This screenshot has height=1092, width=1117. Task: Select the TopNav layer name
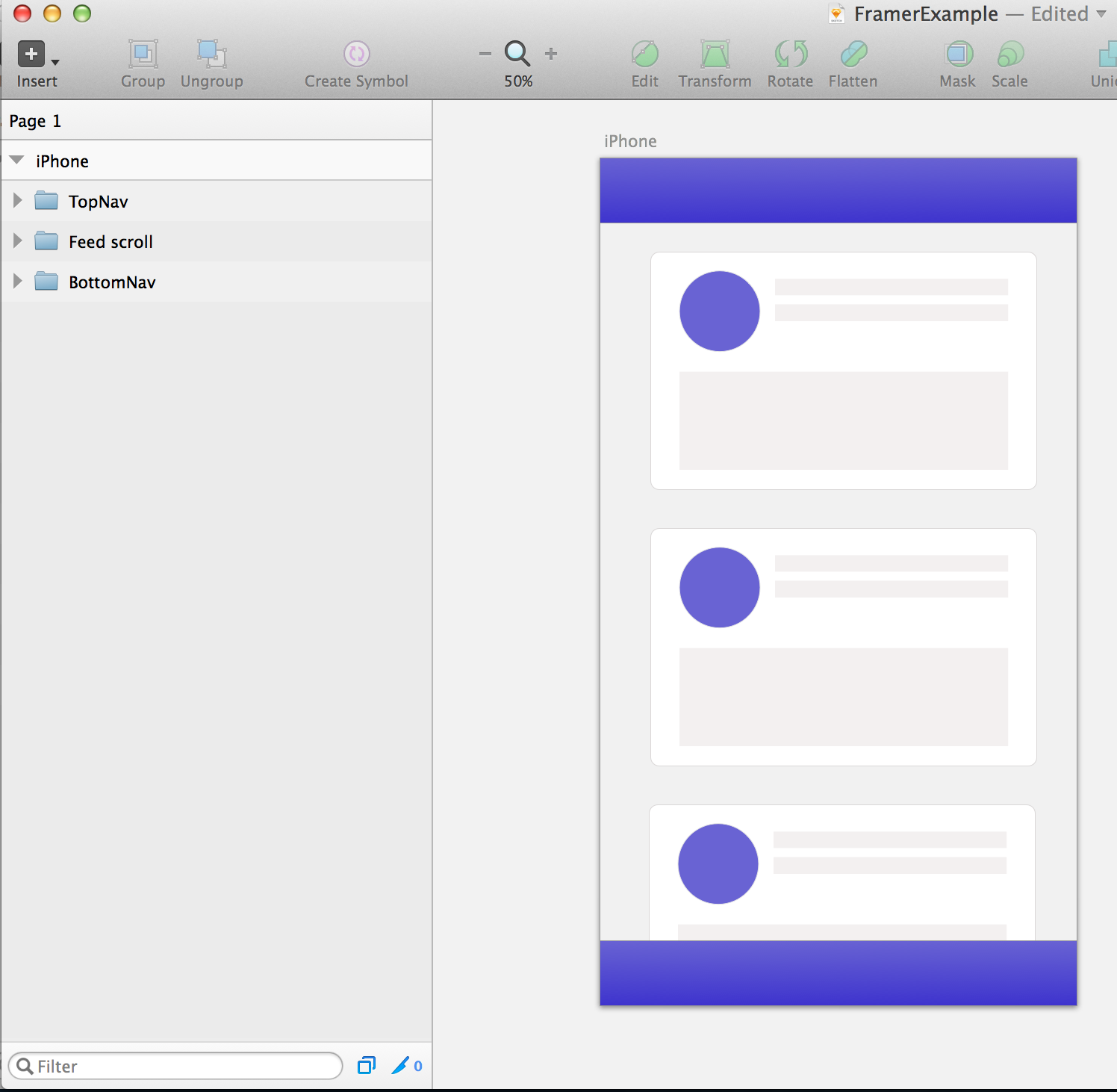point(99,202)
